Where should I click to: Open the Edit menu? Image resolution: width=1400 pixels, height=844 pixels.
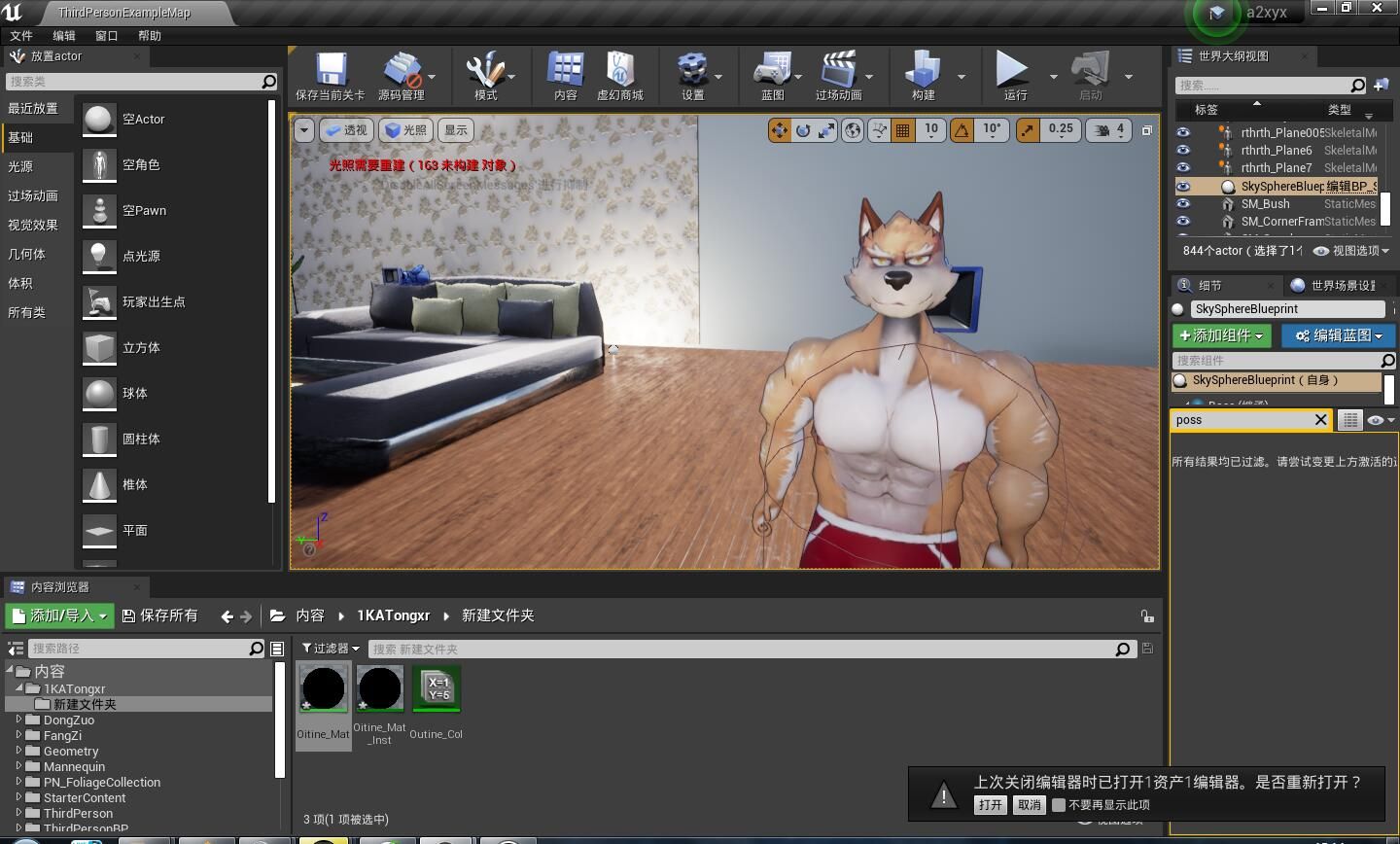(64, 36)
